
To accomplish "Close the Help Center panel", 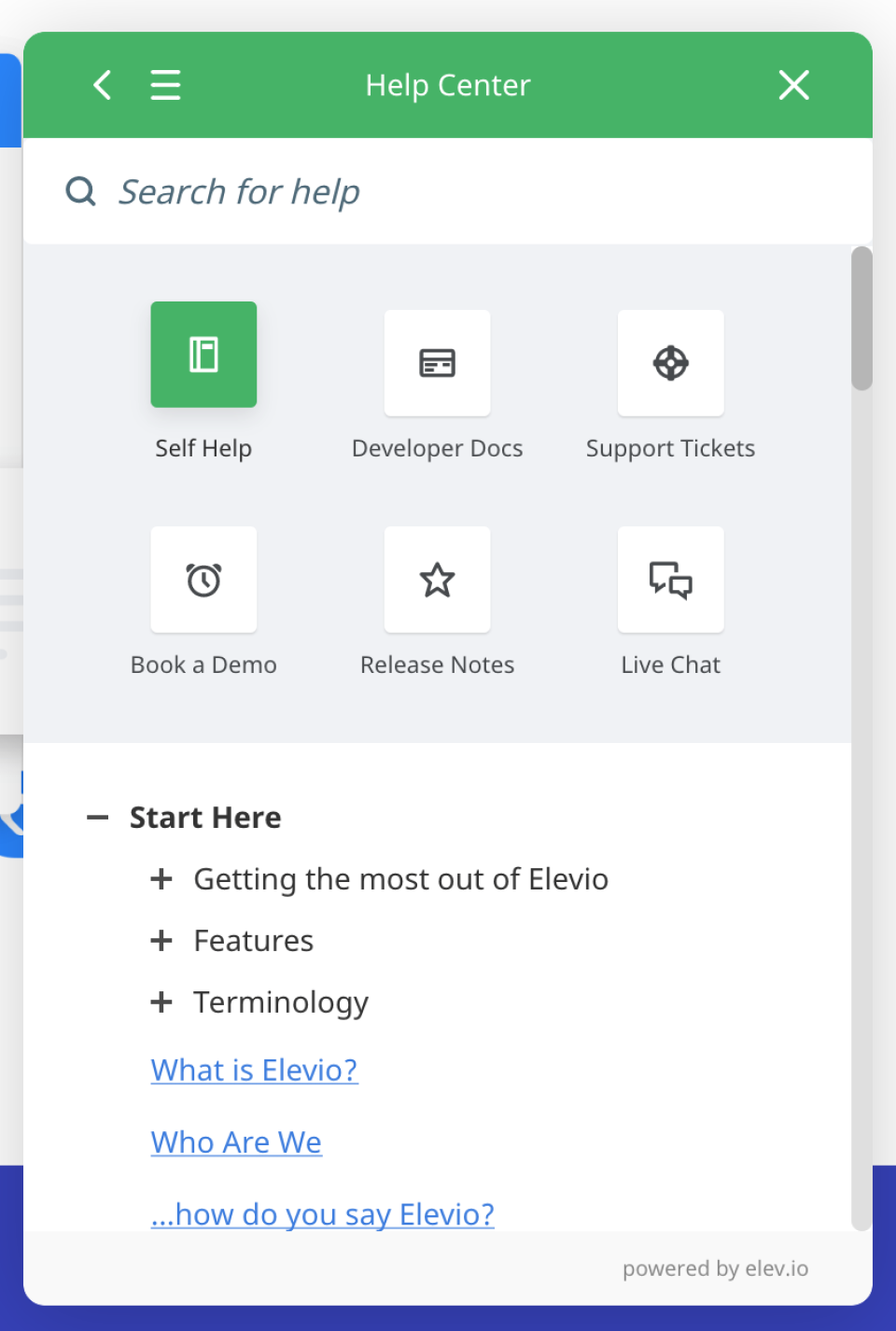I will [x=793, y=85].
